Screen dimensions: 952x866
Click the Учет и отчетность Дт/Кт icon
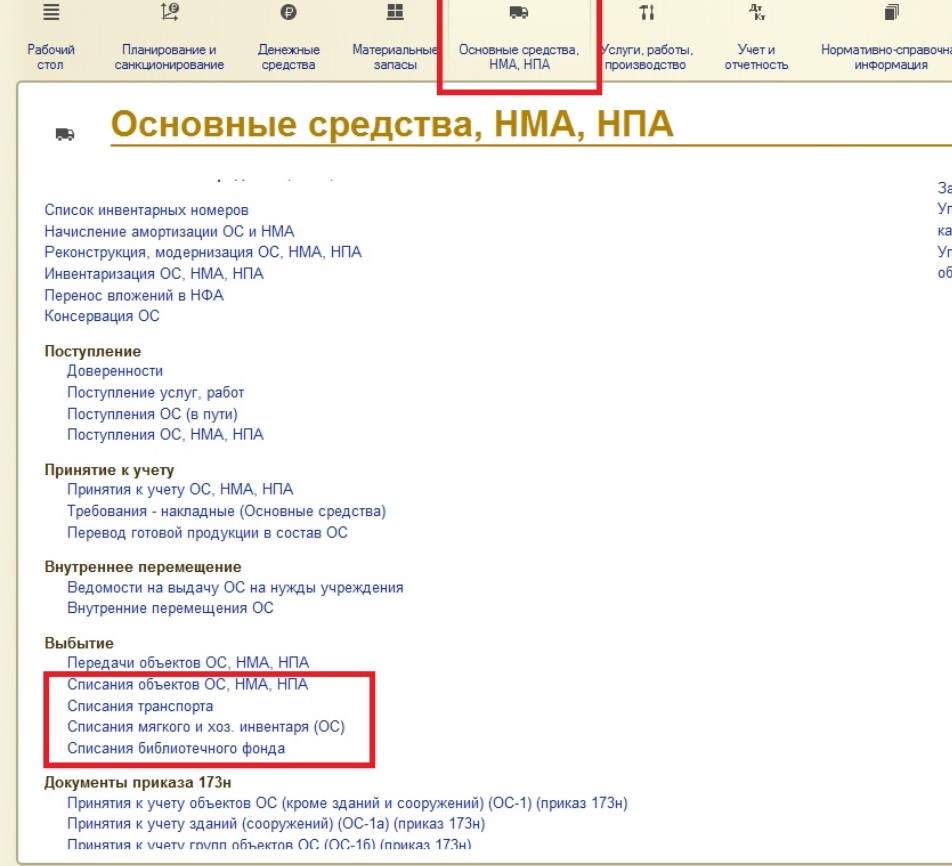(x=756, y=12)
